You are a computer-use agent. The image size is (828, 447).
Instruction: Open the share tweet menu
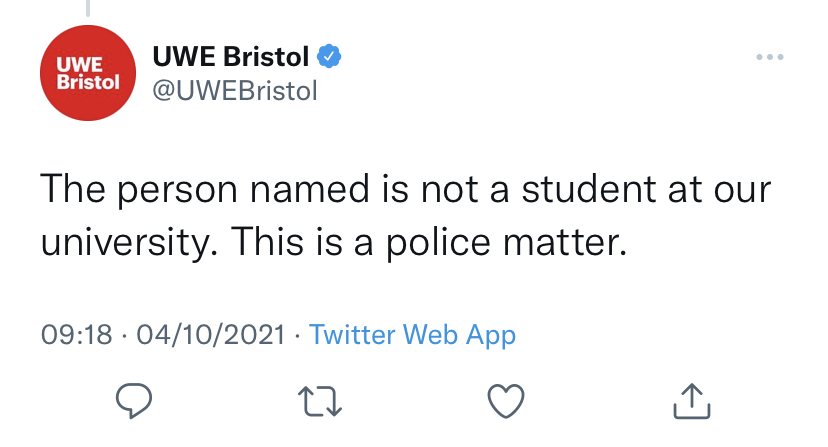click(x=692, y=402)
